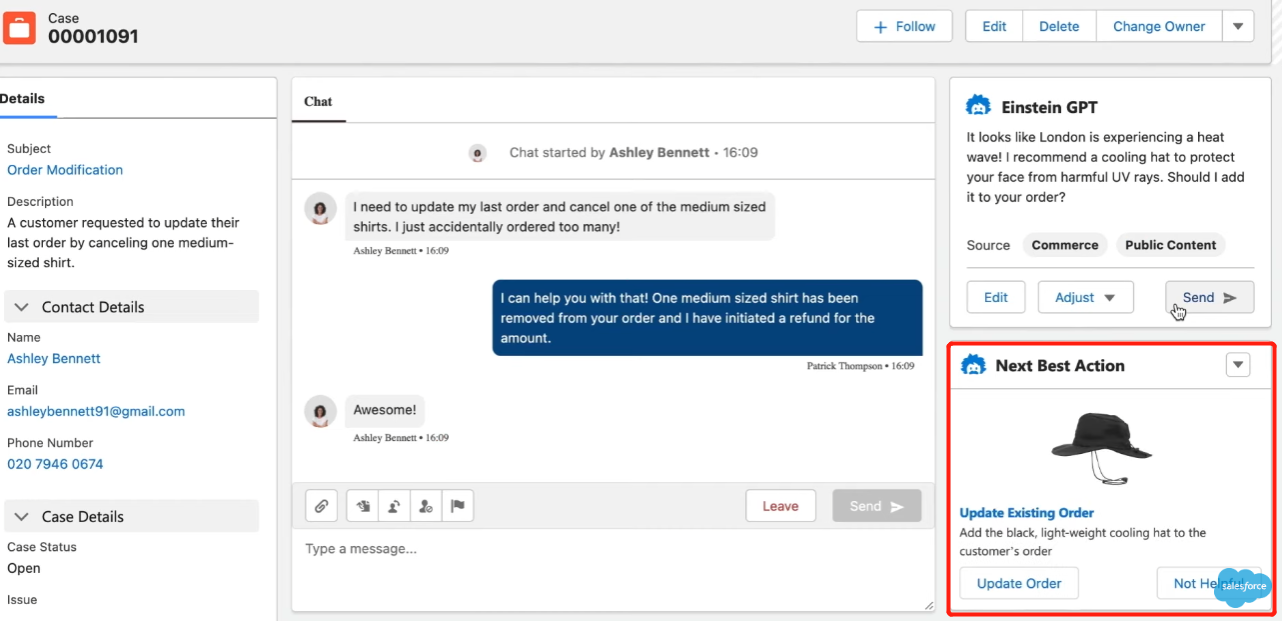This screenshot has height=621, width=1282.
Task: Click Ashley Bennett's avatar beside the "Awesome!" message
Action: [320, 411]
